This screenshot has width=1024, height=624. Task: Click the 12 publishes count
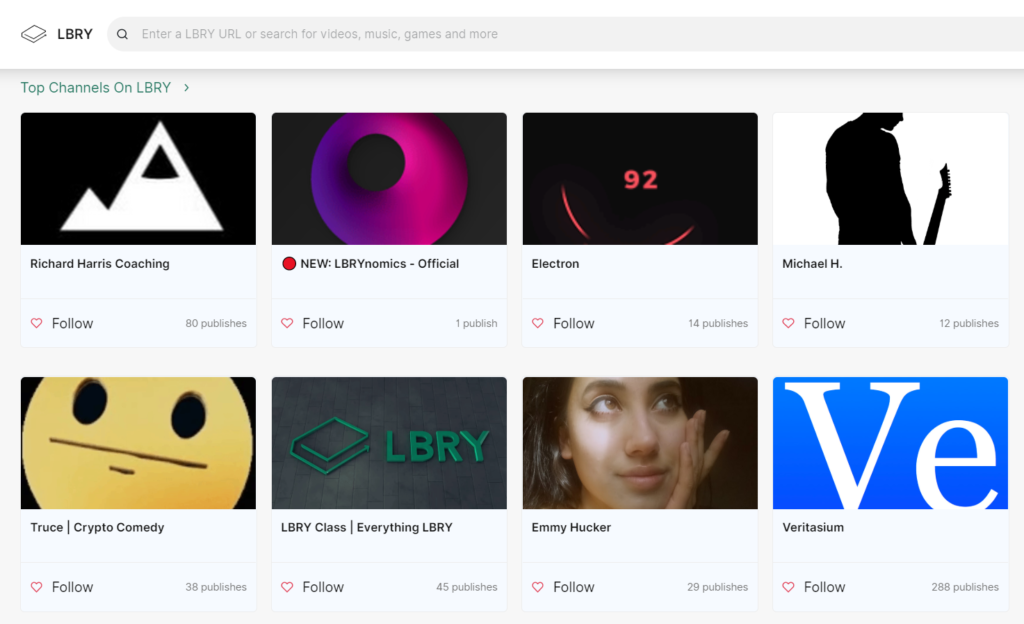click(969, 323)
